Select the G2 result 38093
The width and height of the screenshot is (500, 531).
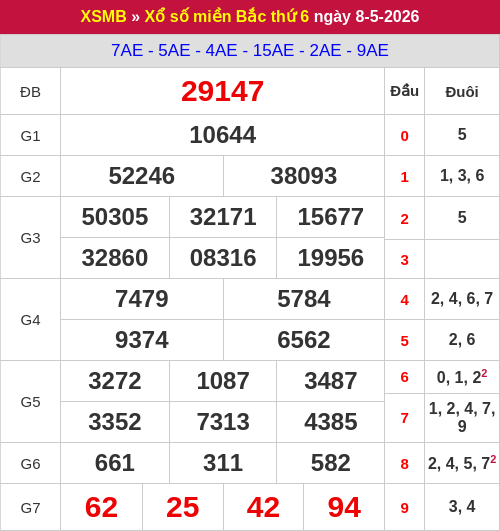pyautogui.click(x=304, y=176)
